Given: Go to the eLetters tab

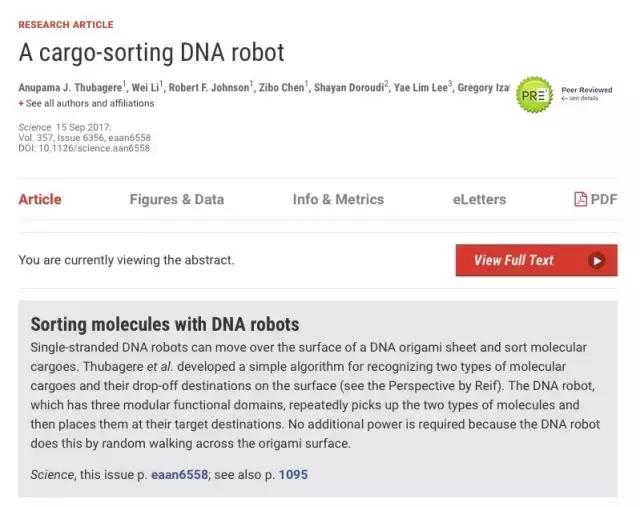Looking at the screenshot, I should click(x=479, y=199).
